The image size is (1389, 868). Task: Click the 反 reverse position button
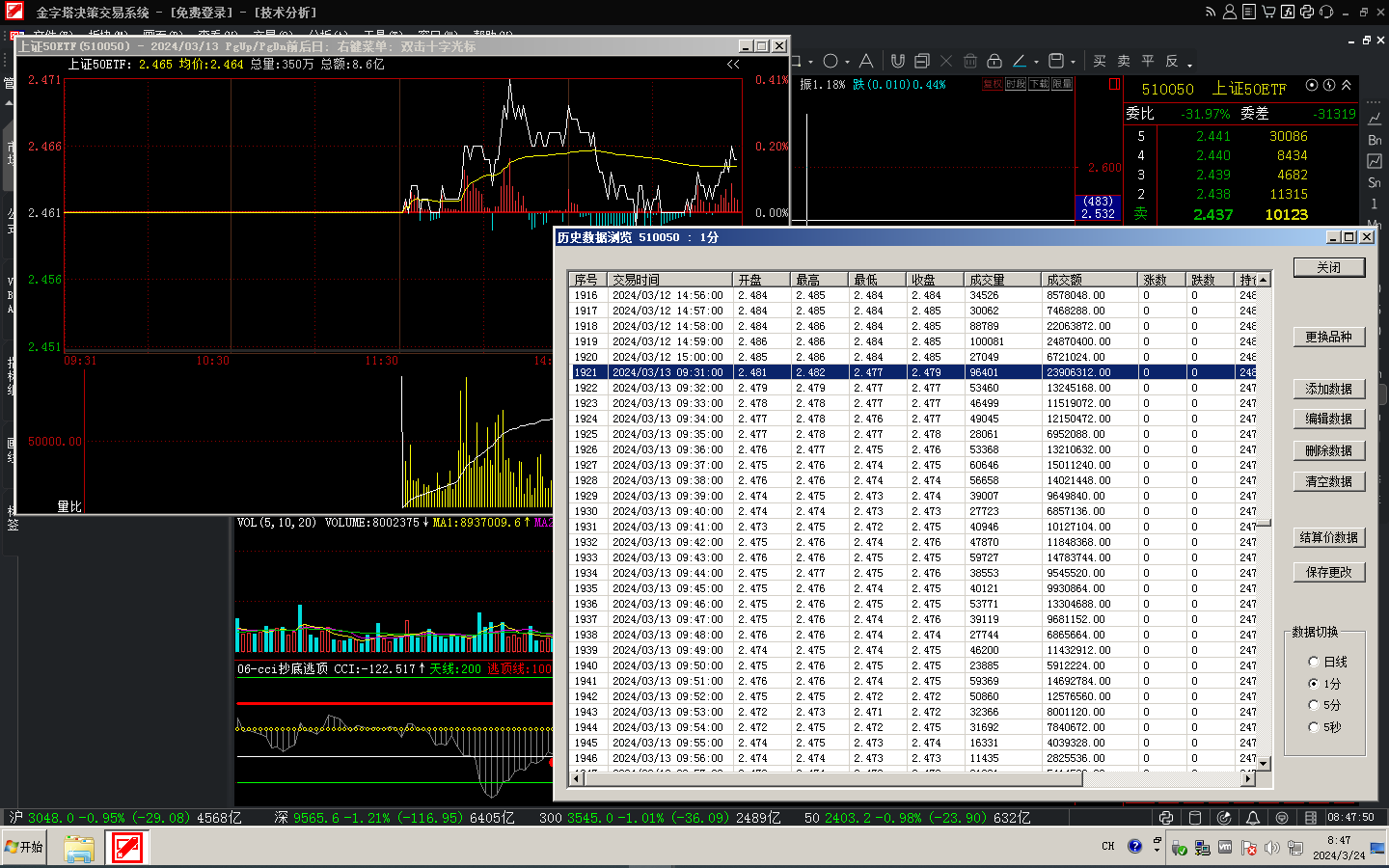(x=1172, y=61)
